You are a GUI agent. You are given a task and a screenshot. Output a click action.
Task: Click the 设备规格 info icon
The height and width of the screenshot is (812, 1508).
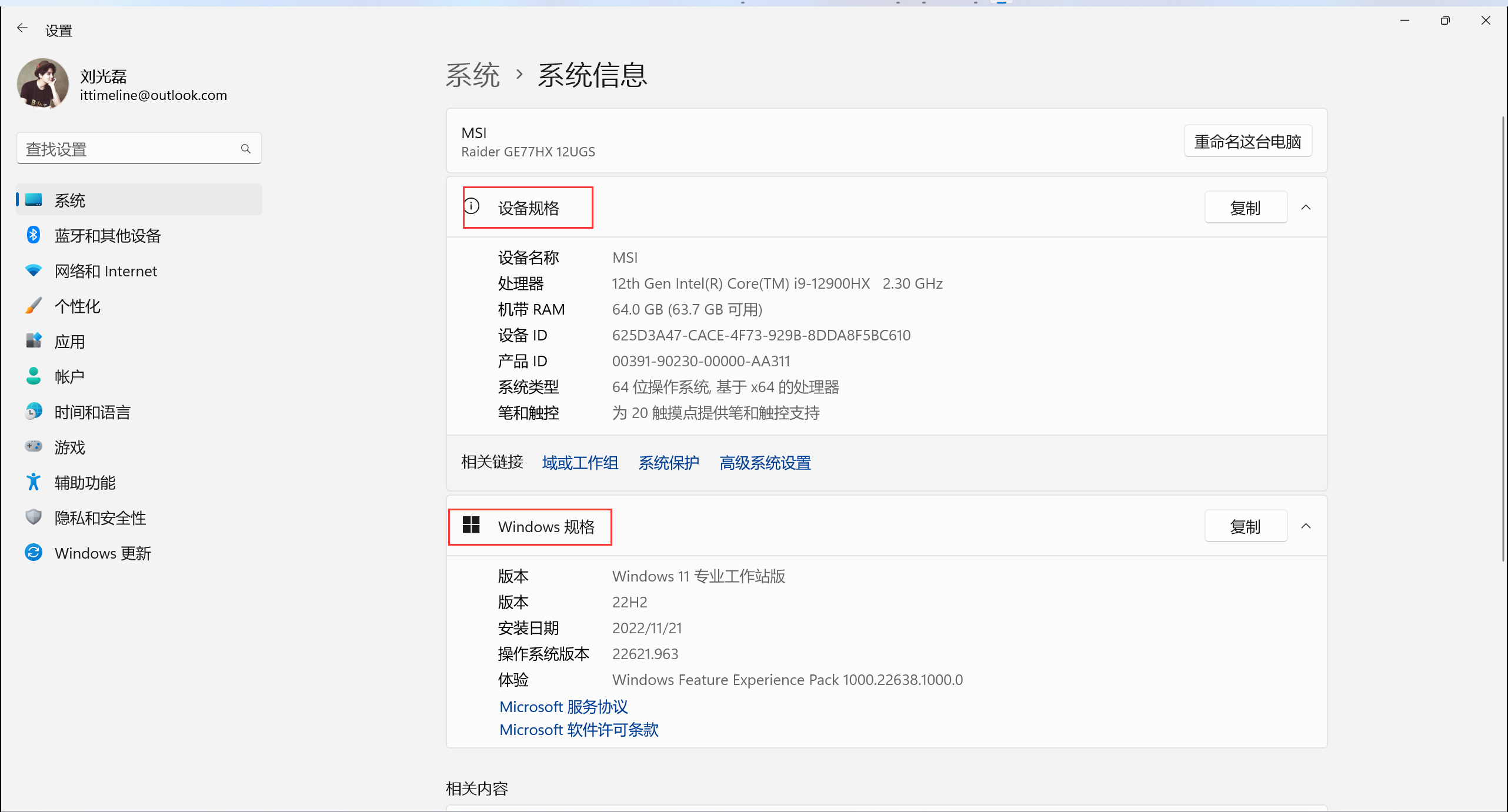pyautogui.click(x=472, y=206)
